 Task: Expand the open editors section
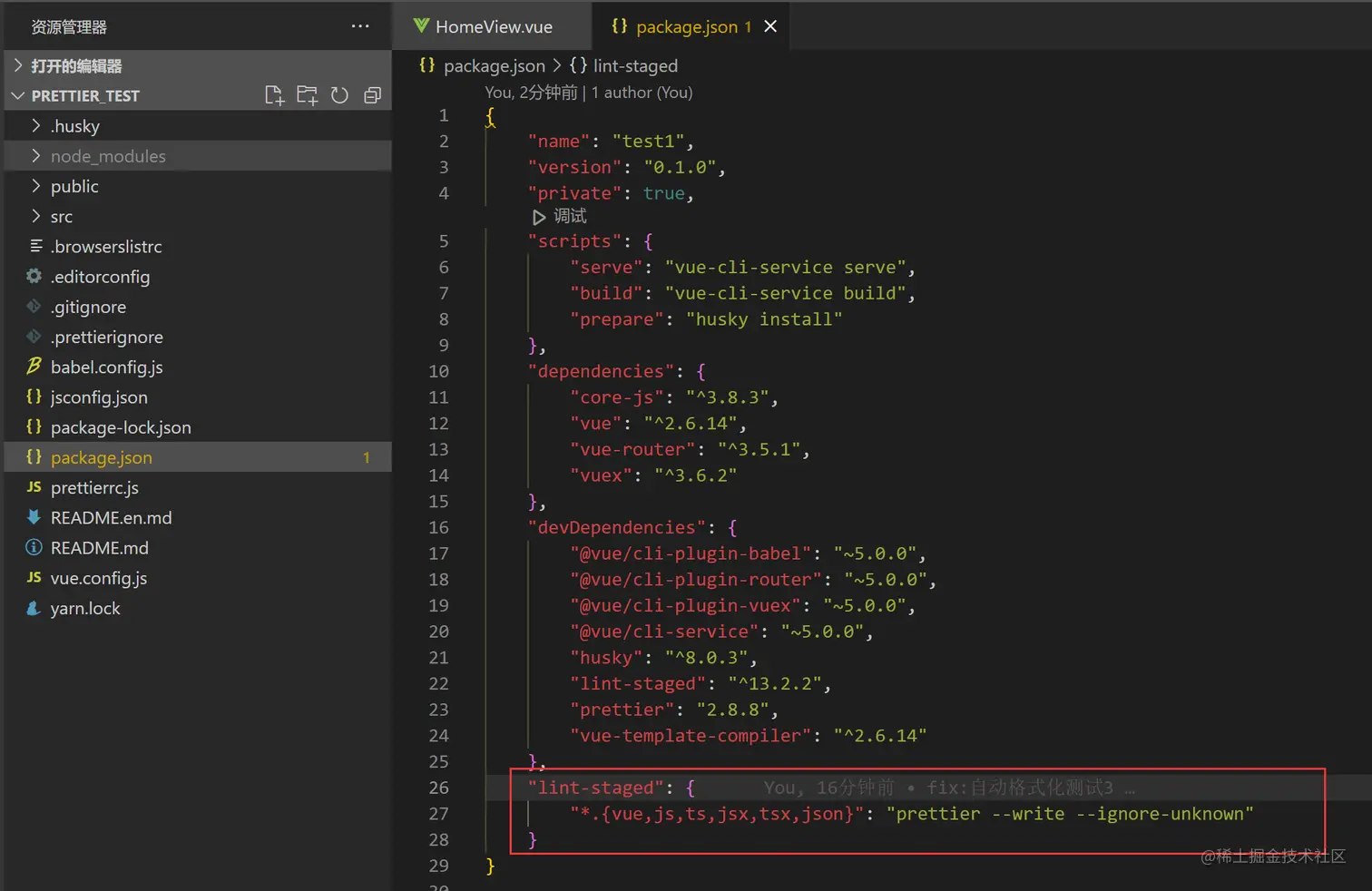point(76,66)
